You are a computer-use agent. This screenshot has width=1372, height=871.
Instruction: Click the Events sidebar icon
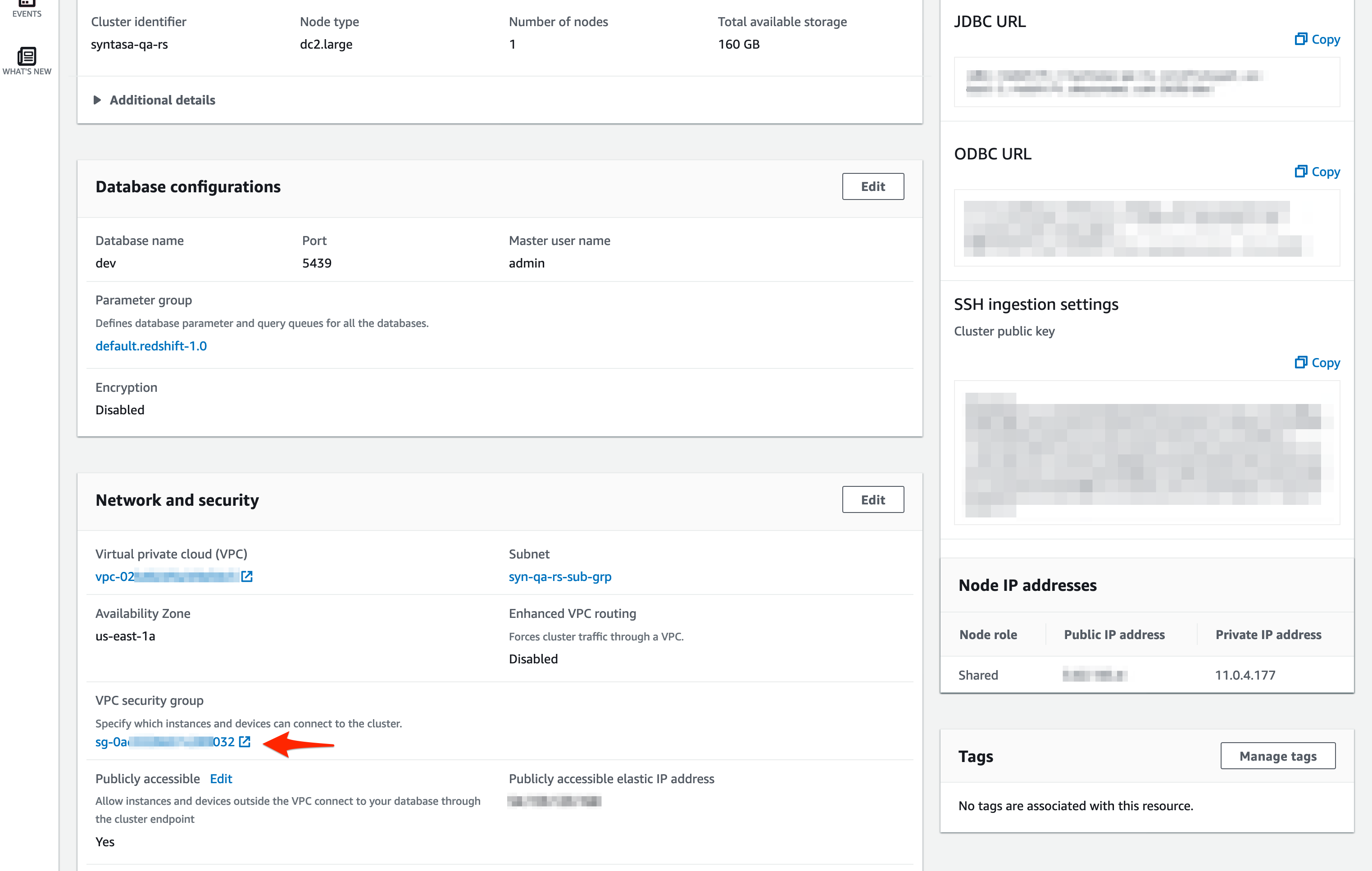pos(26,8)
